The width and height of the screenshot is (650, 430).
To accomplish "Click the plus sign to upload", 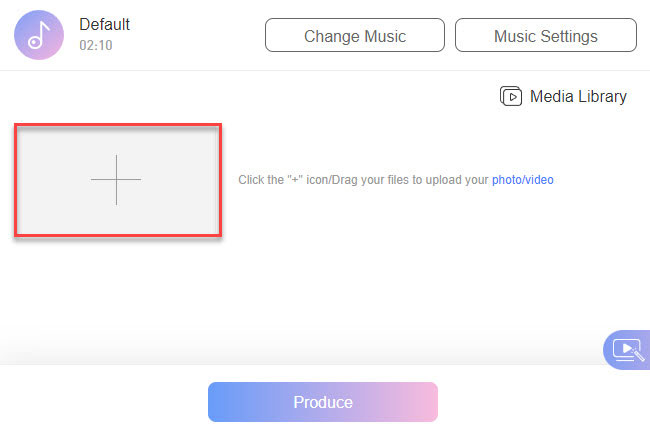I will 116,180.
